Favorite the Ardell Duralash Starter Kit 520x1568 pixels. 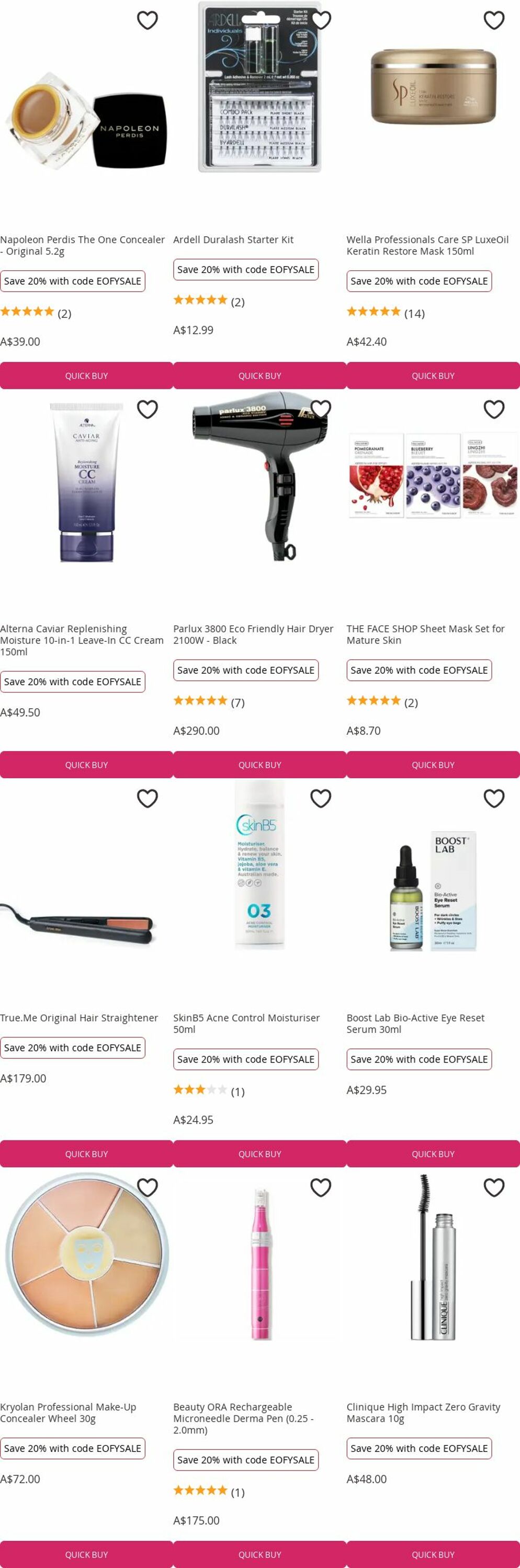pyautogui.click(x=321, y=20)
